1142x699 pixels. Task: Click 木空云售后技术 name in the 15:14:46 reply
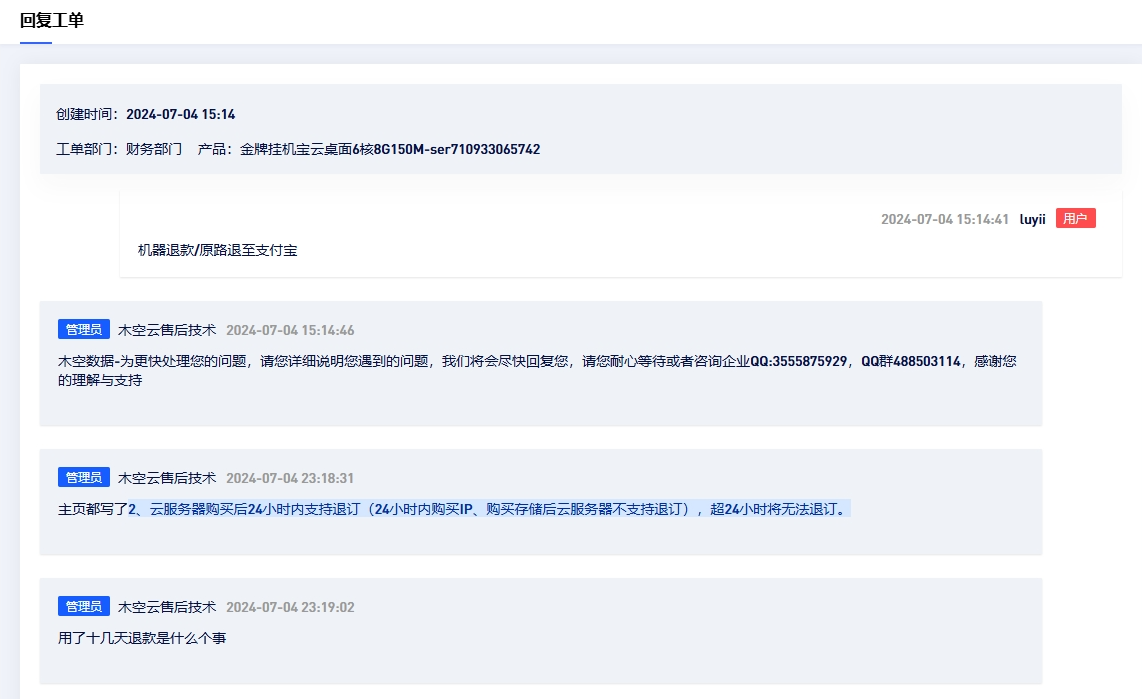[167, 330]
